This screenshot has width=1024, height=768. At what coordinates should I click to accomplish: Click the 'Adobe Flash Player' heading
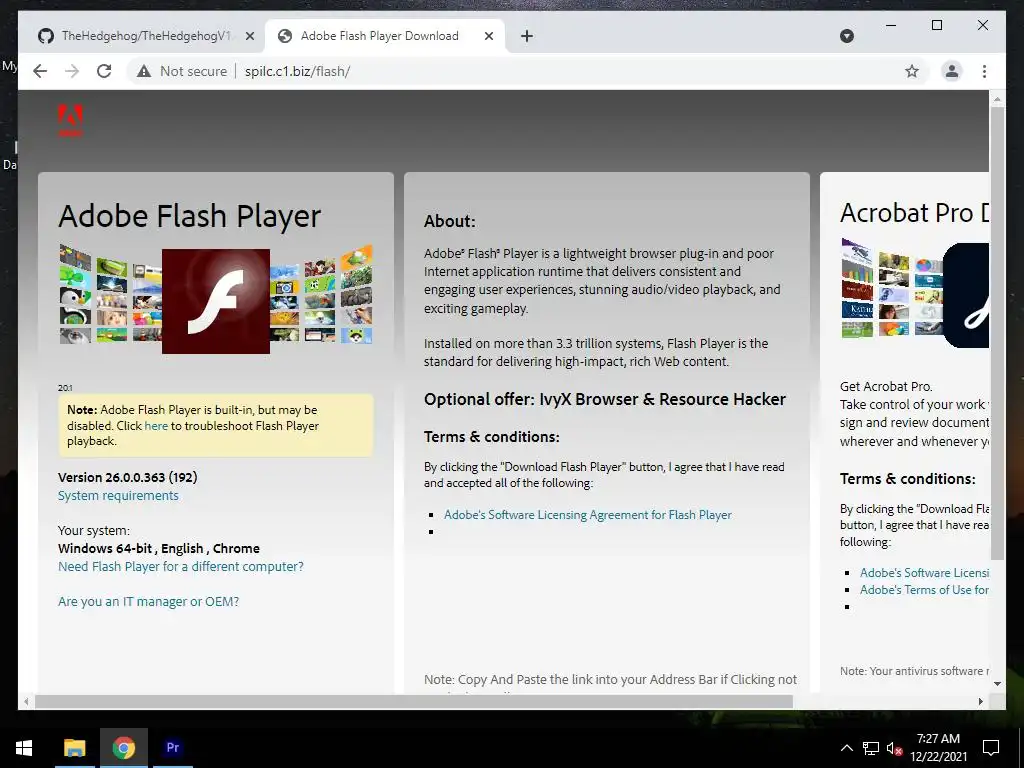[x=189, y=216]
